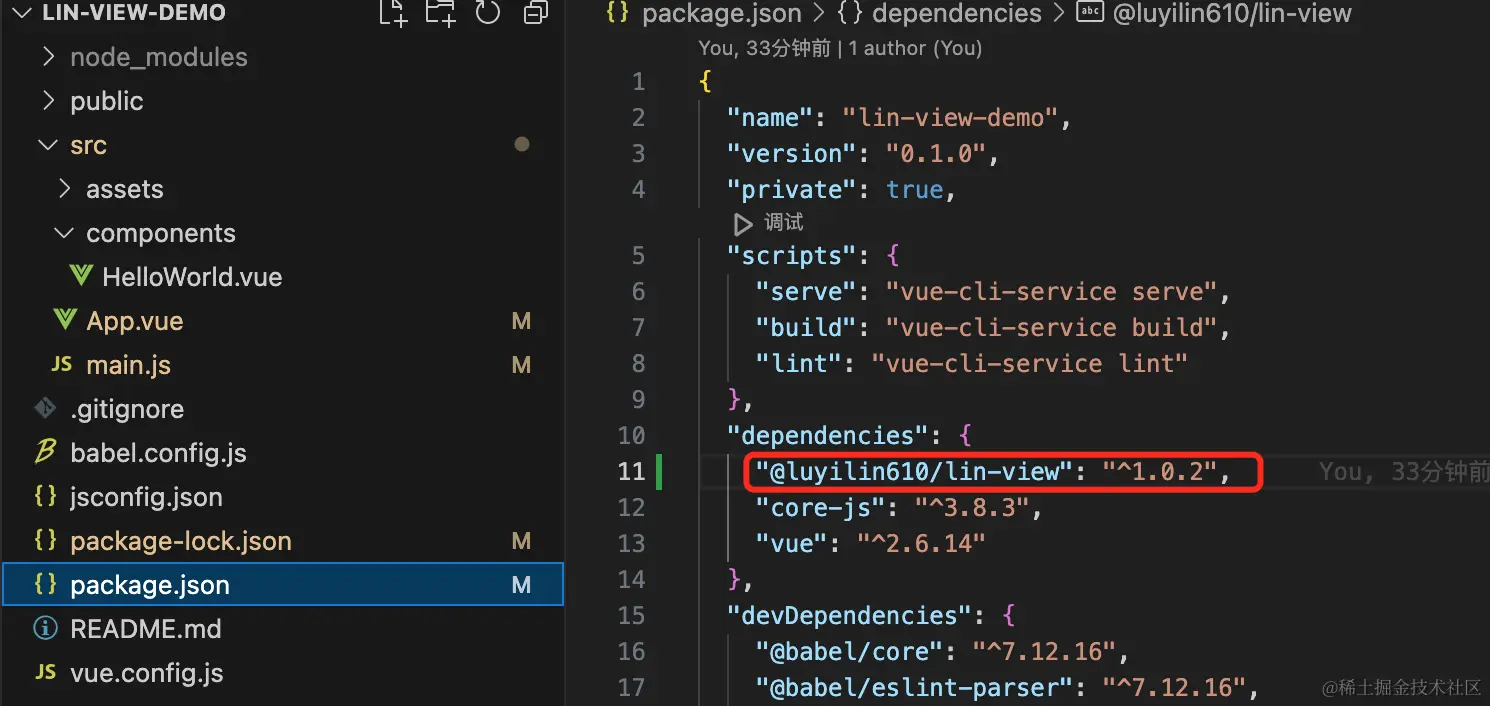Click the JS icon beside main.js
Viewport: 1490px width, 706px height.
coord(62,365)
